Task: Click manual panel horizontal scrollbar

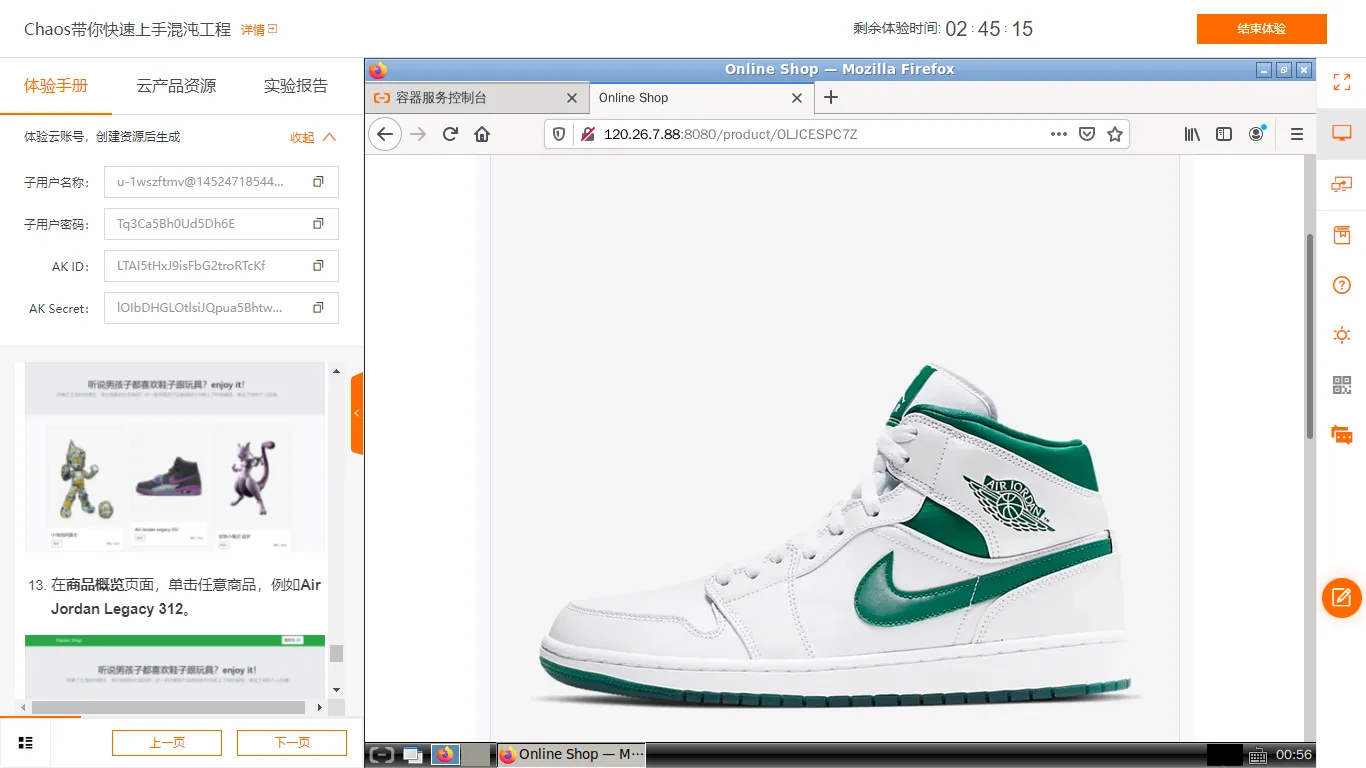Action: (168, 707)
